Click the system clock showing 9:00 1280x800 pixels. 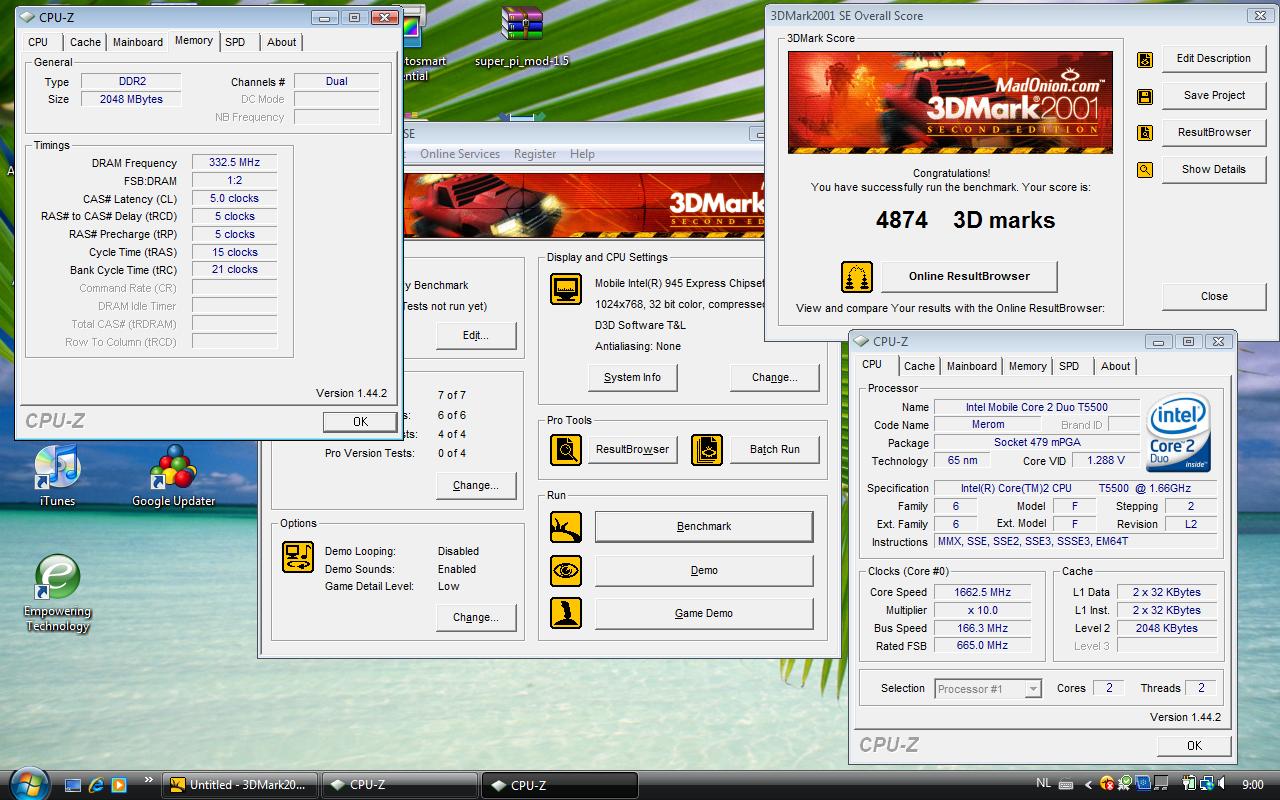pos(1252,785)
